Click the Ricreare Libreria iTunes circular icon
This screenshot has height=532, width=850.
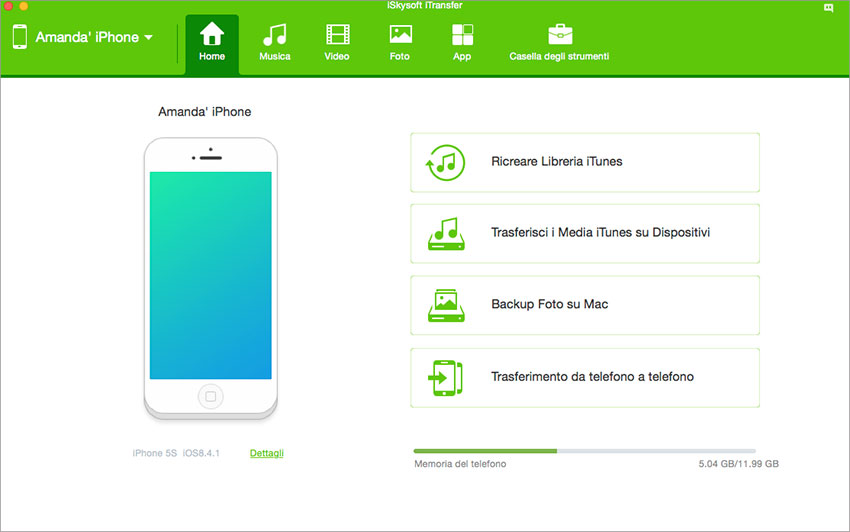(446, 162)
